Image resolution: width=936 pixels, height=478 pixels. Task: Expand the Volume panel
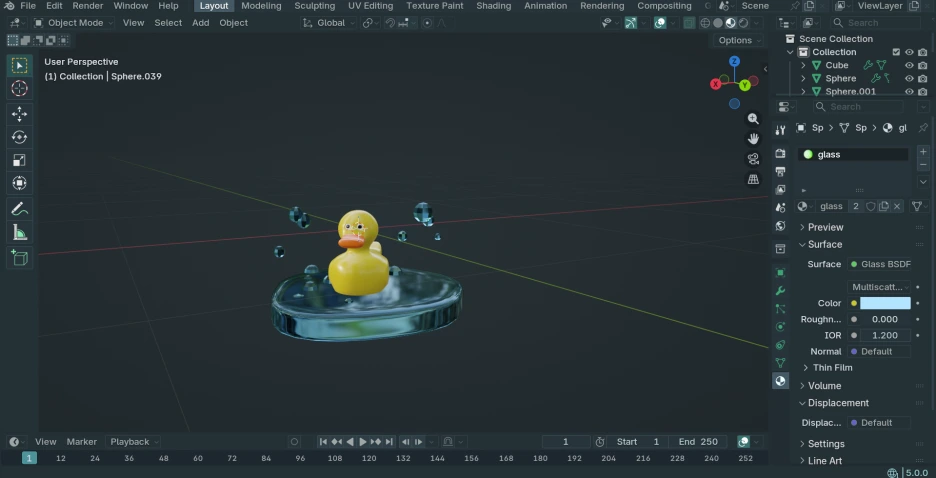click(824, 386)
